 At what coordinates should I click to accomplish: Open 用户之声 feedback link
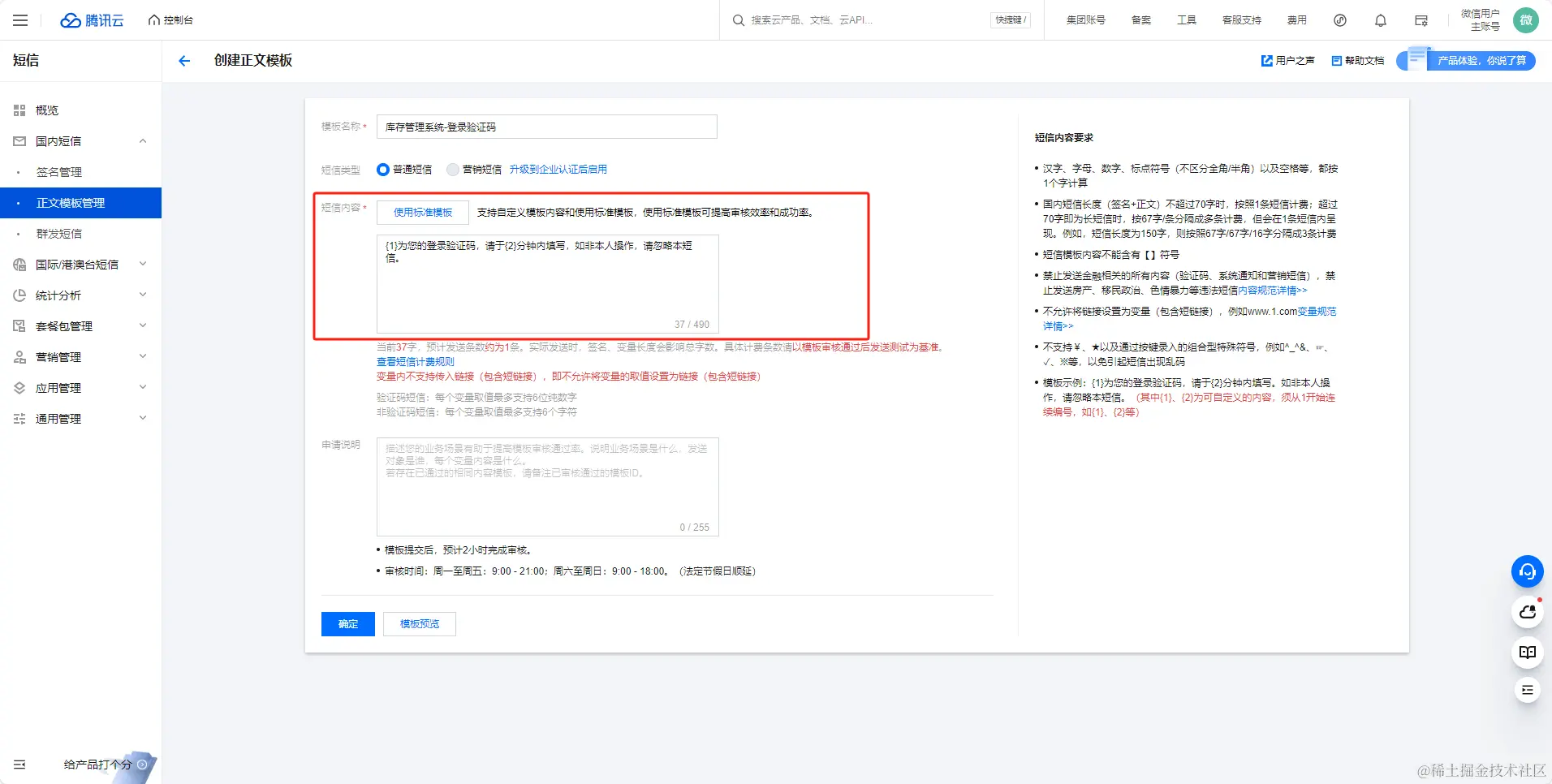1287,61
